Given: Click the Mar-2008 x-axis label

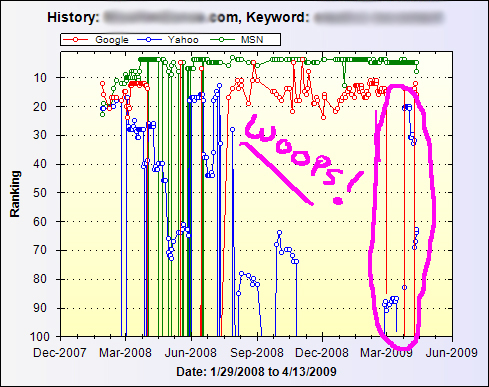Looking at the screenshot, I should [x=125, y=353].
